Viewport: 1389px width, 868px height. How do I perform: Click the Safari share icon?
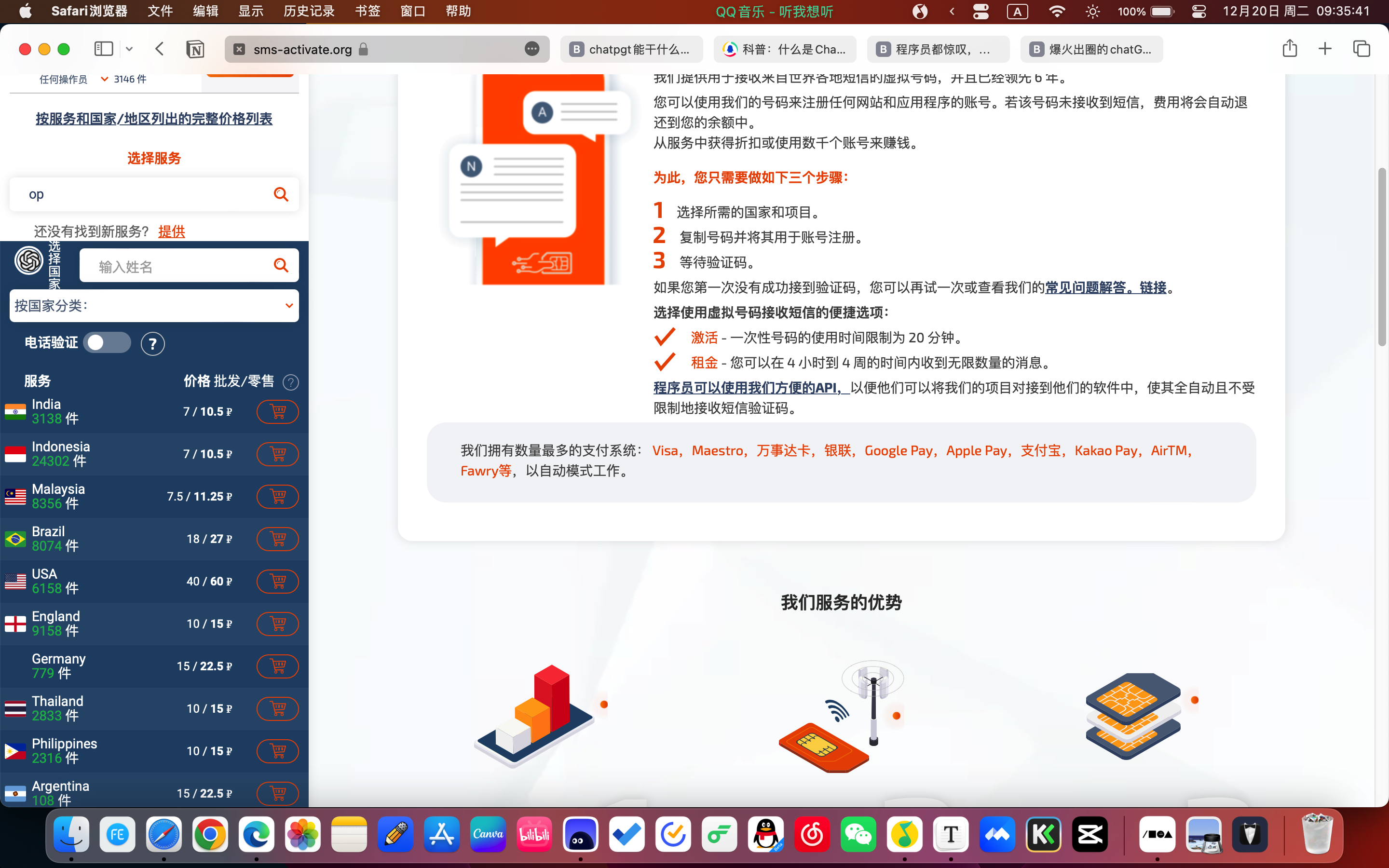(1289, 49)
